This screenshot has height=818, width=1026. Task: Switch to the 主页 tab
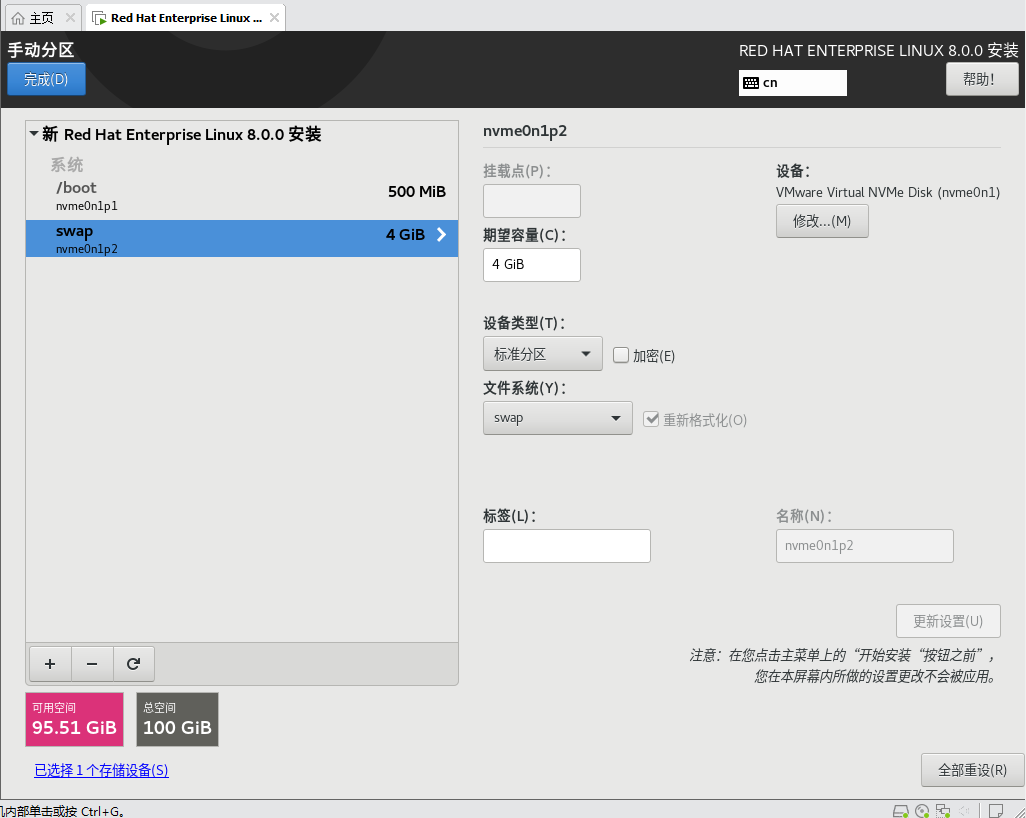click(x=43, y=18)
